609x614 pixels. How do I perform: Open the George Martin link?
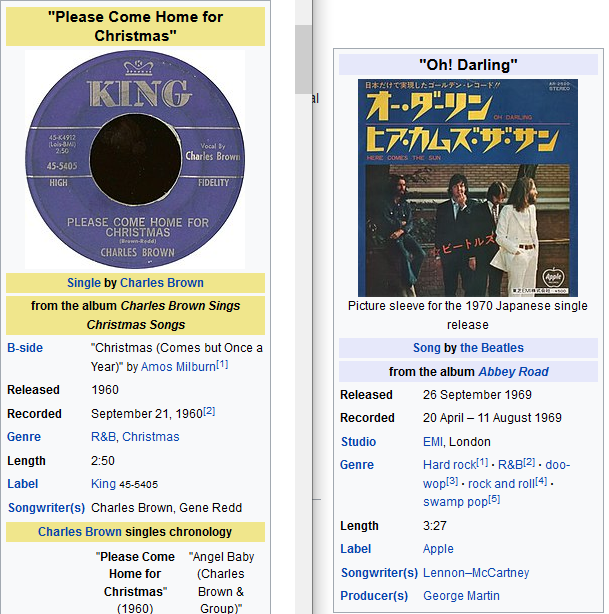(461, 596)
